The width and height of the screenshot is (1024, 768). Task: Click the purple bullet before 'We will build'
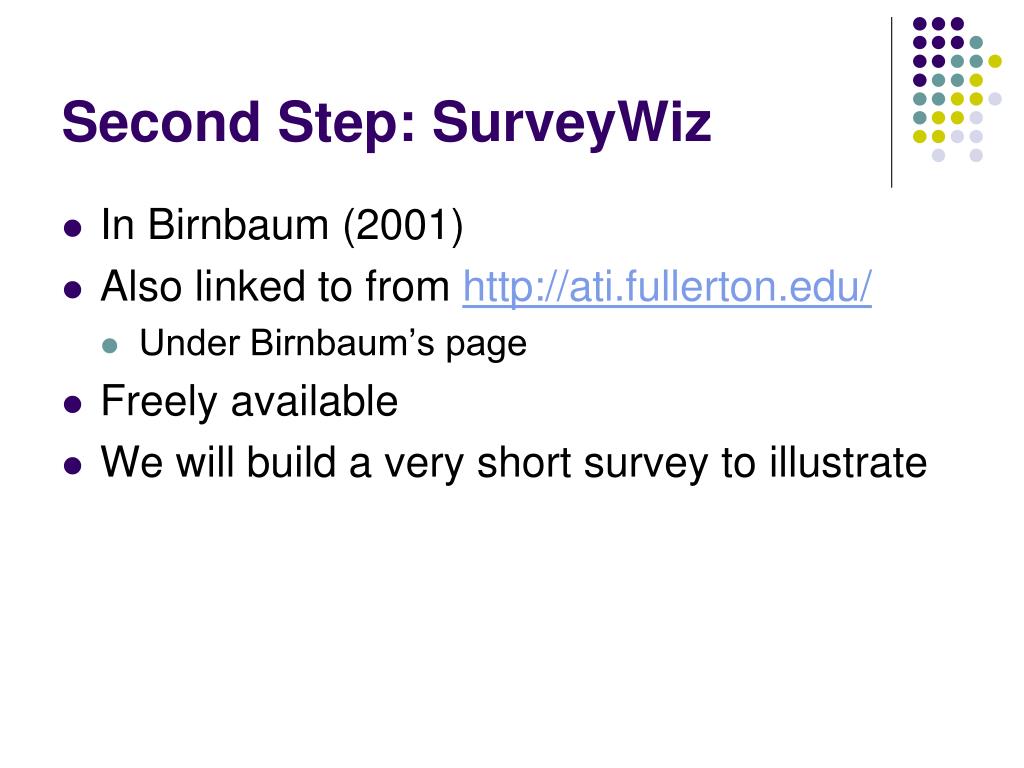tap(73, 466)
